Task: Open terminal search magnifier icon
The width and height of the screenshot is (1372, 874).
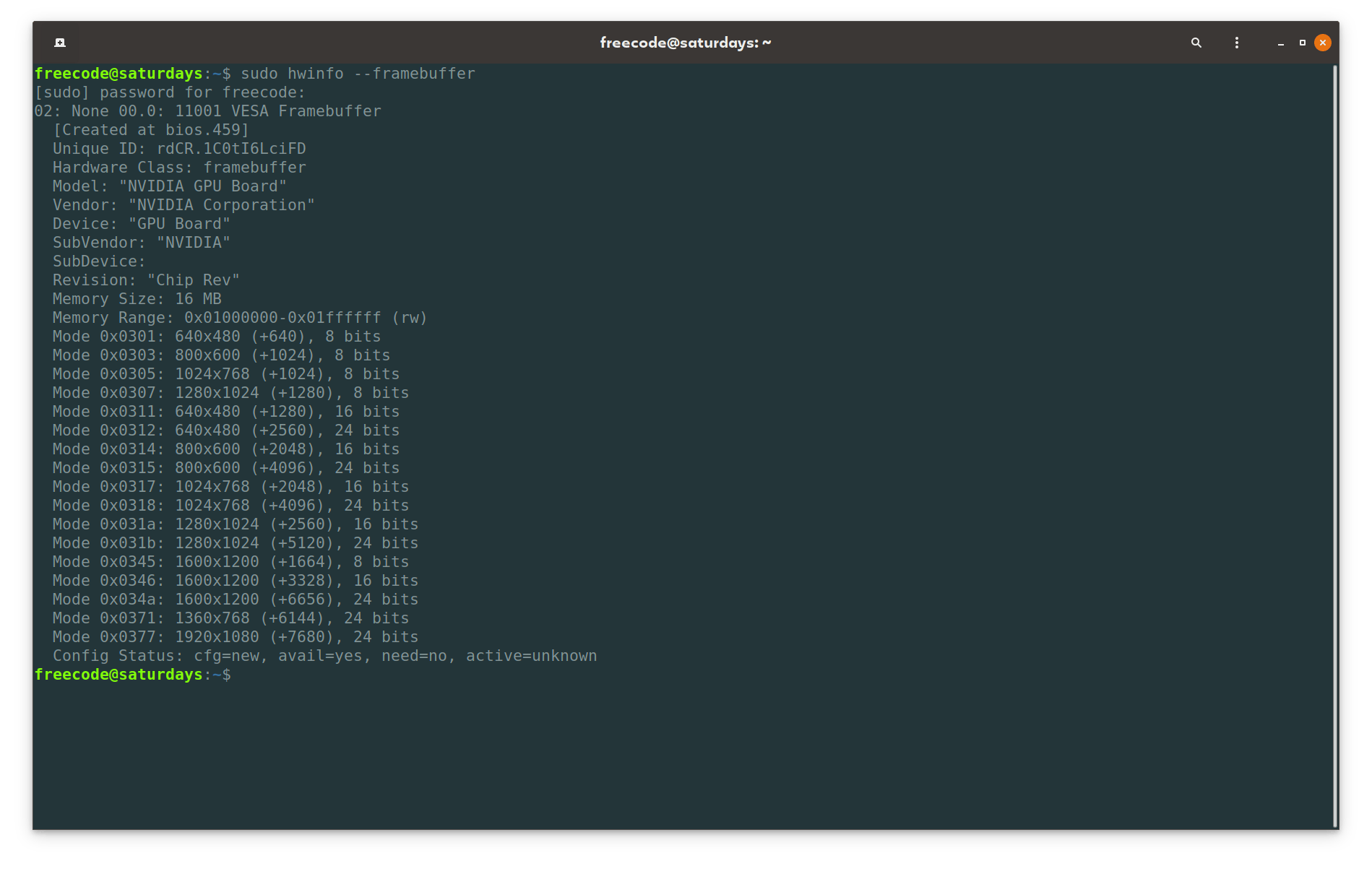Action: 1196,43
